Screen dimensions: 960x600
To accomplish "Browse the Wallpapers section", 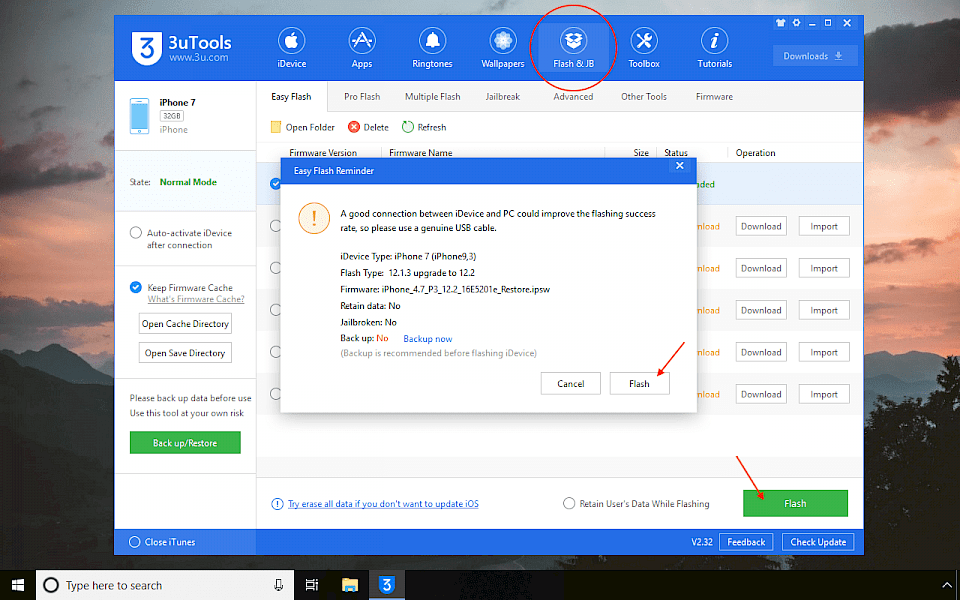I will tap(503, 48).
